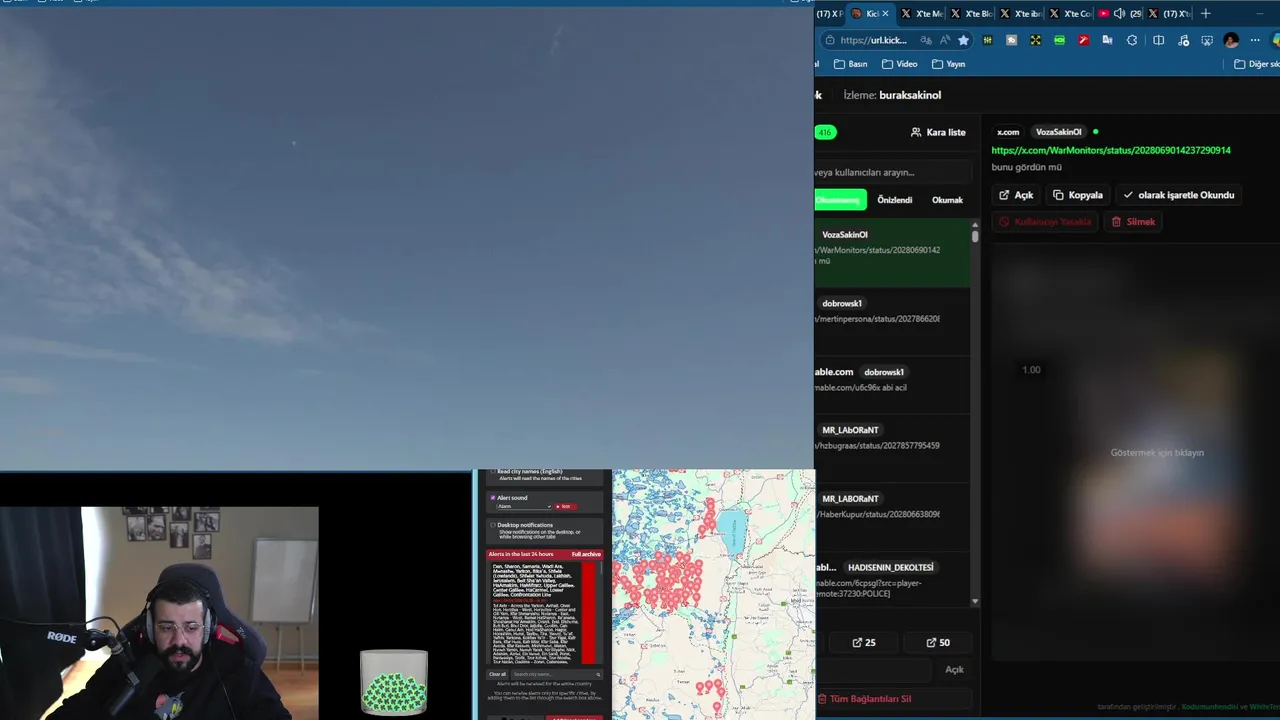The width and height of the screenshot is (1280, 720).
Task: Click the green 416 count badge
Action: [x=825, y=132]
